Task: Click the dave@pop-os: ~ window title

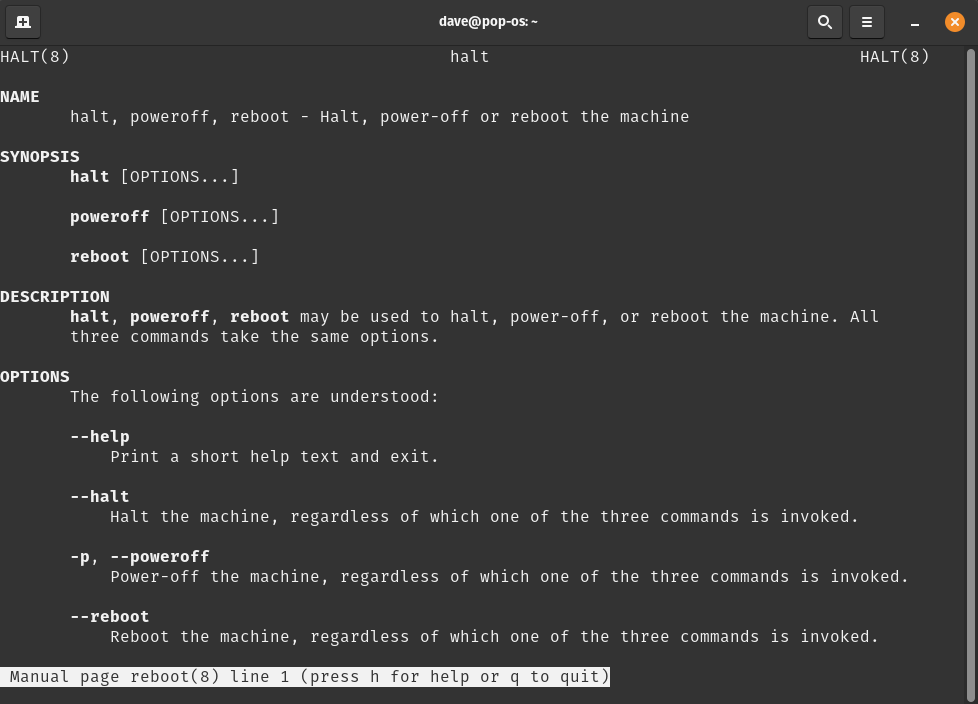Action: [x=488, y=21]
